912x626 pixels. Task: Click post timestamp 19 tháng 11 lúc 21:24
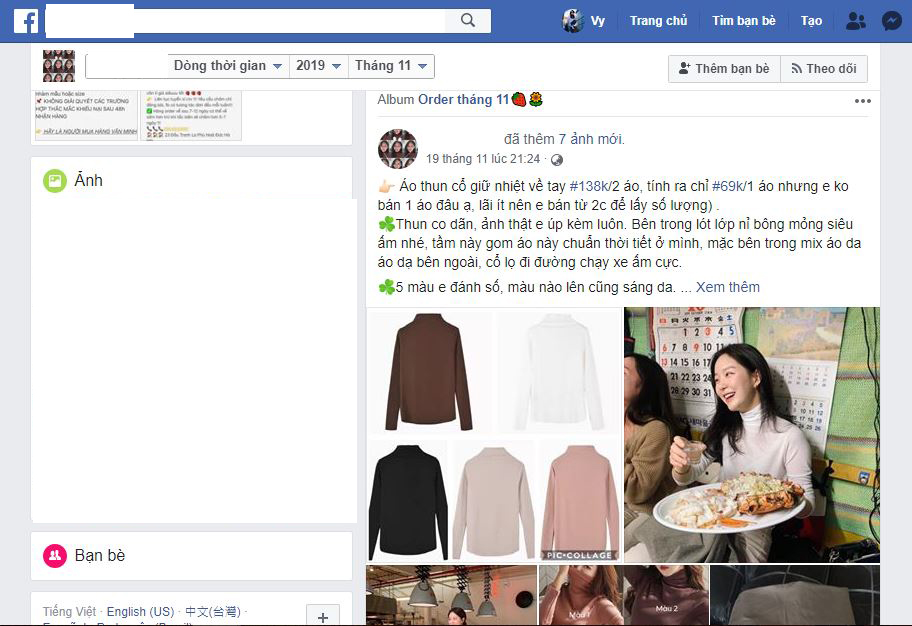483,159
